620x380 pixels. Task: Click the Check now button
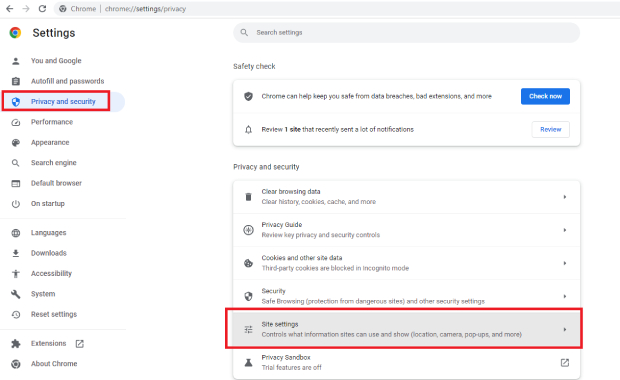[545, 96]
